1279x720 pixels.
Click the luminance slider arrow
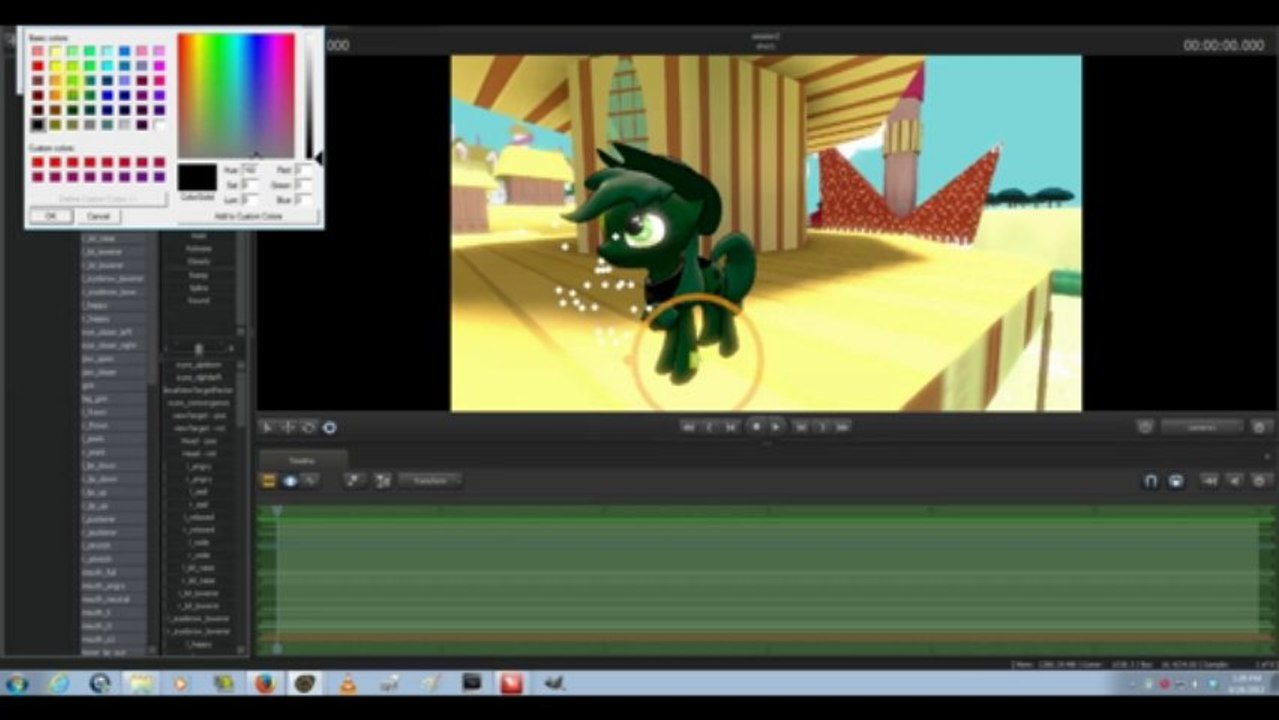(x=319, y=157)
